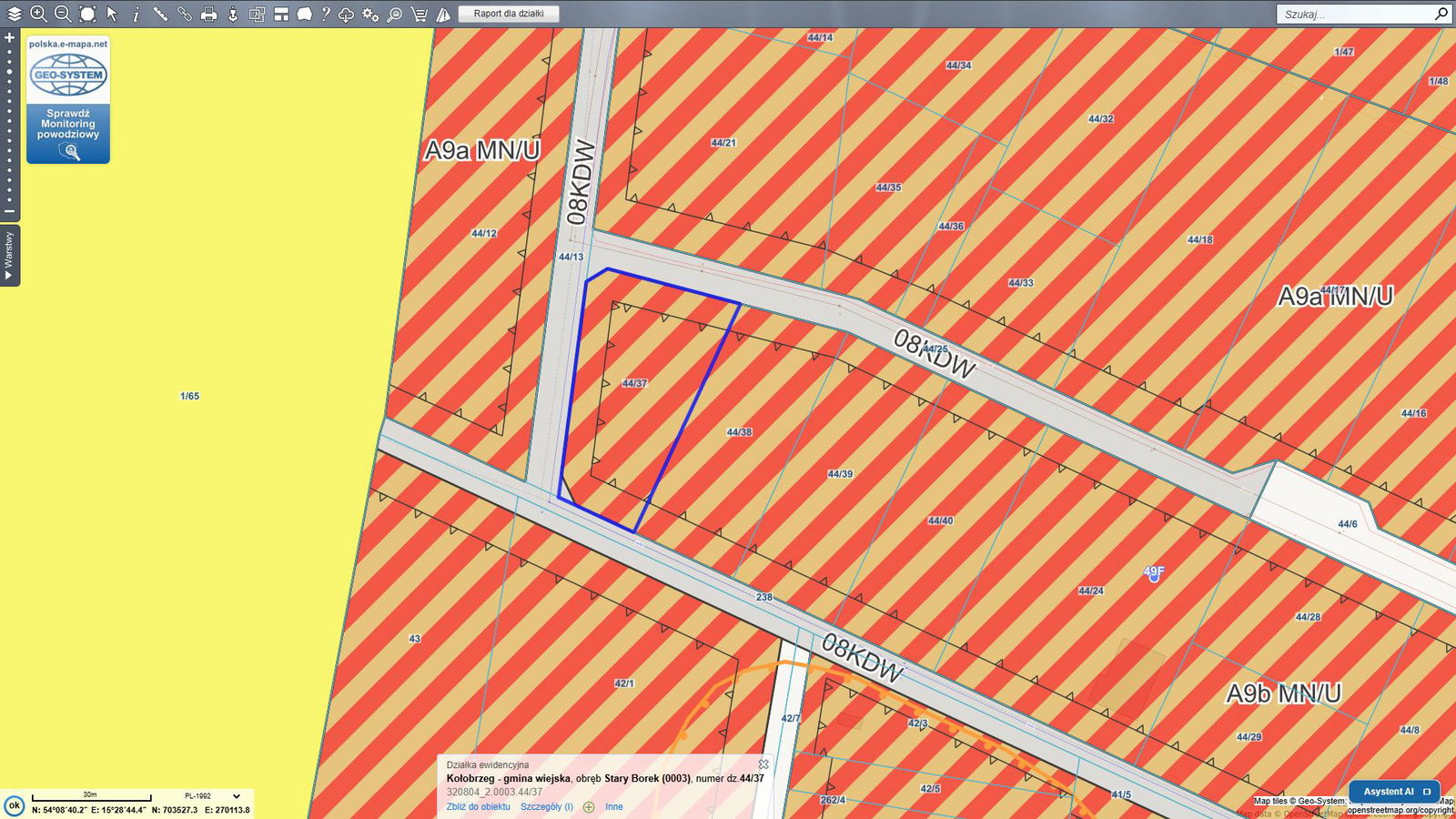Click the Raport dla działki button
This screenshot has width=1456, height=819.
pyautogui.click(x=509, y=14)
